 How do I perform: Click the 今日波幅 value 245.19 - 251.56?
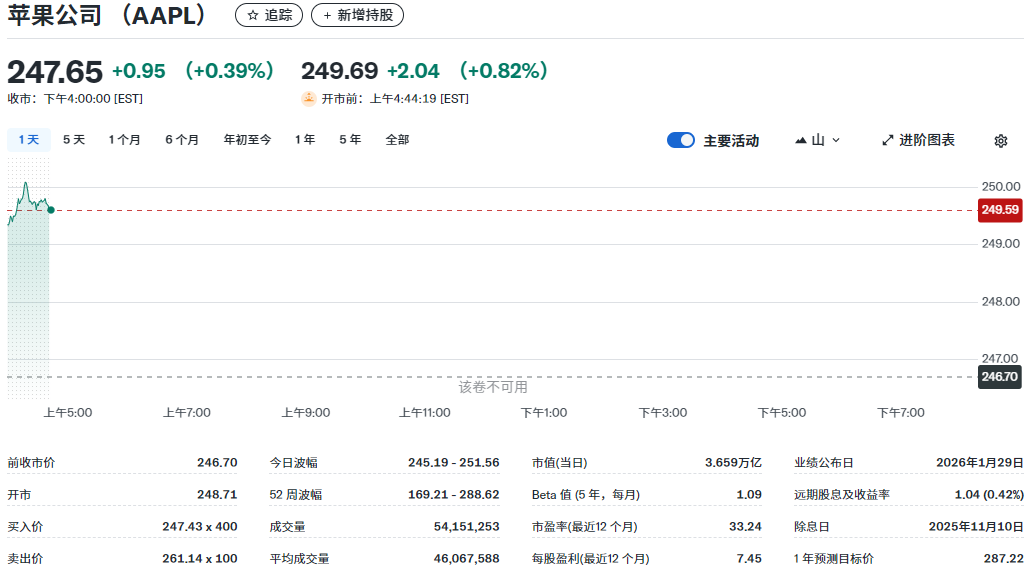[x=453, y=463]
